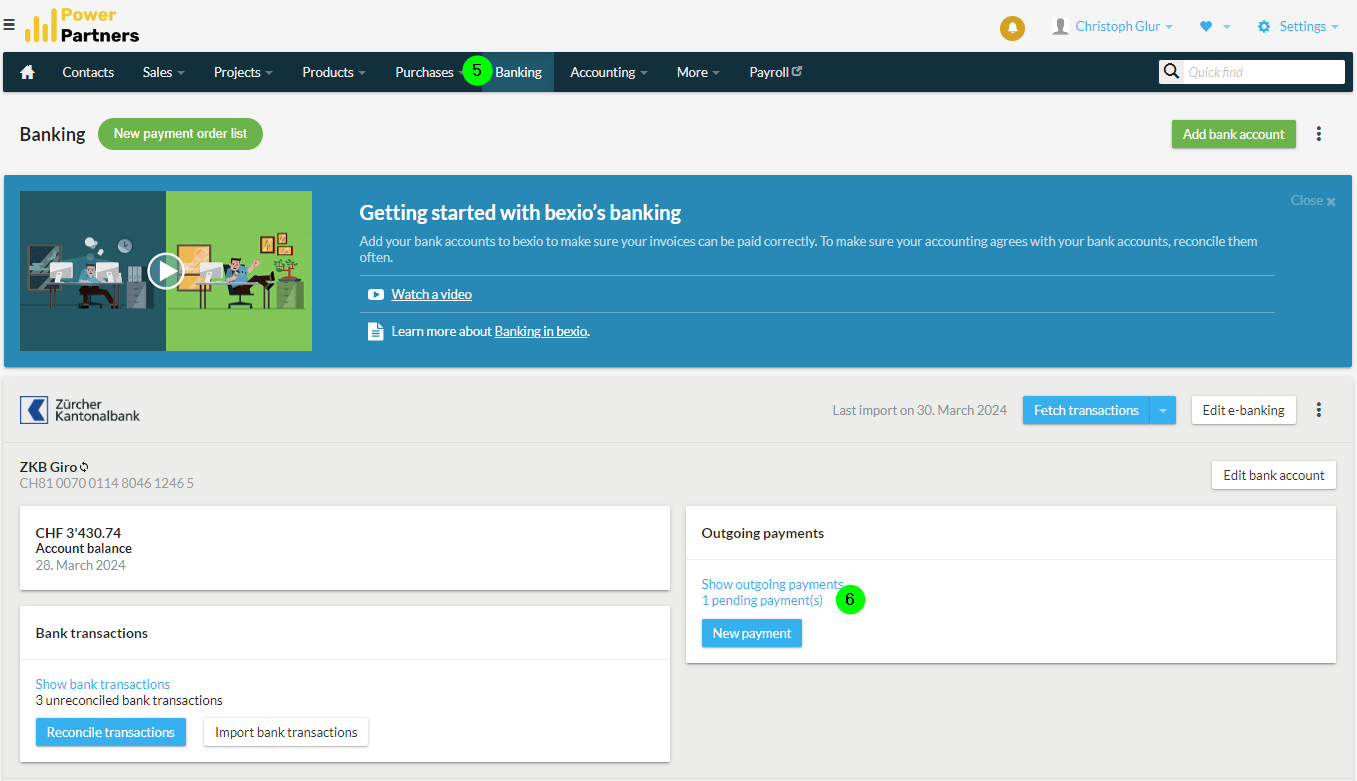The height and width of the screenshot is (781, 1357).
Task: Go to Contacts
Action: (88, 72)
